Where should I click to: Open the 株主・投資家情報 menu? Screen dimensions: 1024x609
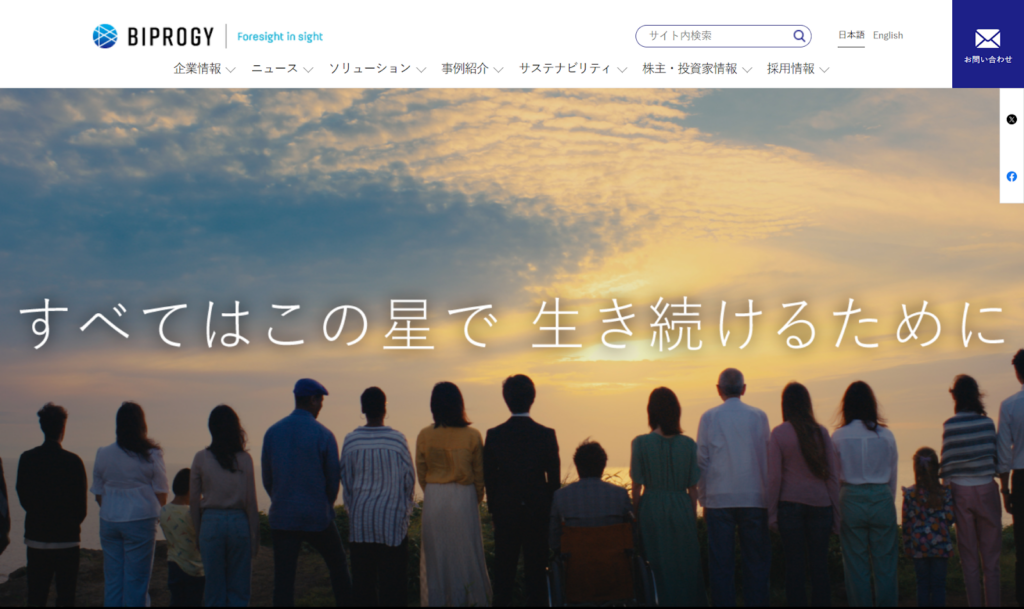coord(689,69)
